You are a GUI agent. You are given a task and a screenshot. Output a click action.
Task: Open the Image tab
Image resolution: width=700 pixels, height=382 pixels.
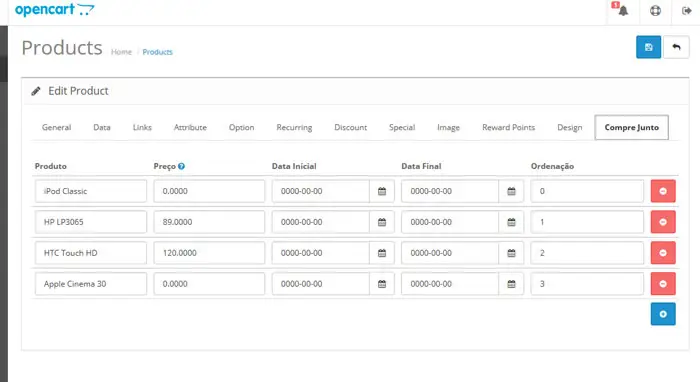pos(448,127)
